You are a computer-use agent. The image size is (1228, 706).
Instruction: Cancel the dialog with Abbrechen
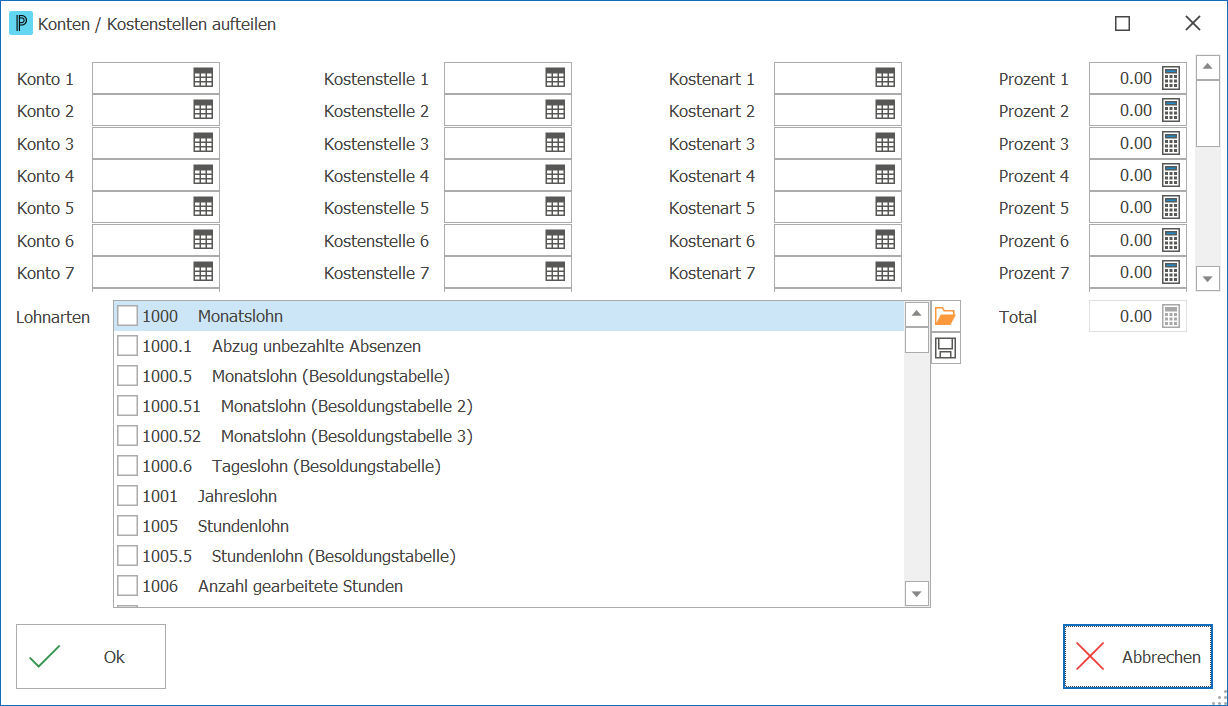pos(1138,657)
